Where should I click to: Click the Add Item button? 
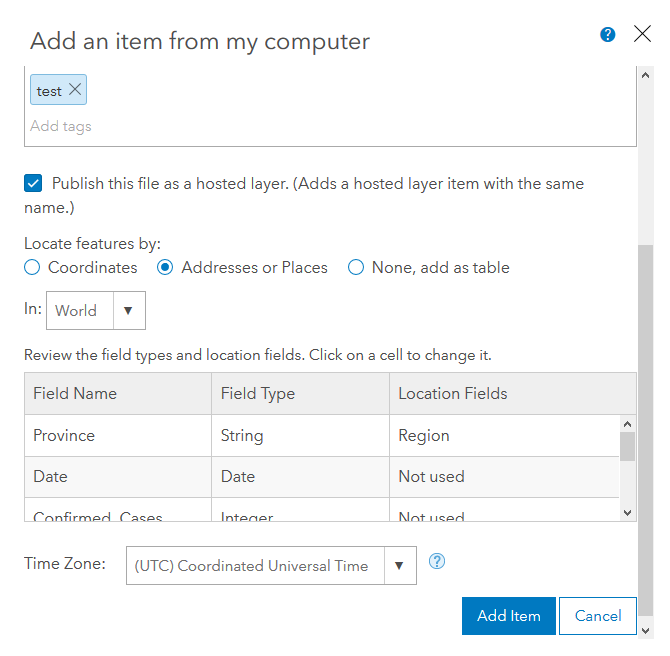coord(508,616)
